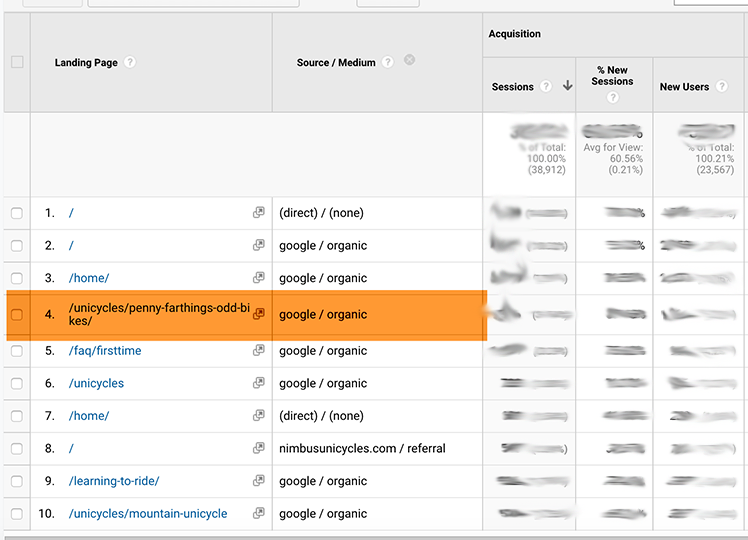Screen dimensions: 748x540
Task: Open /unicycles/mountain-unicycle landing page link
Action: click(148, 514)
